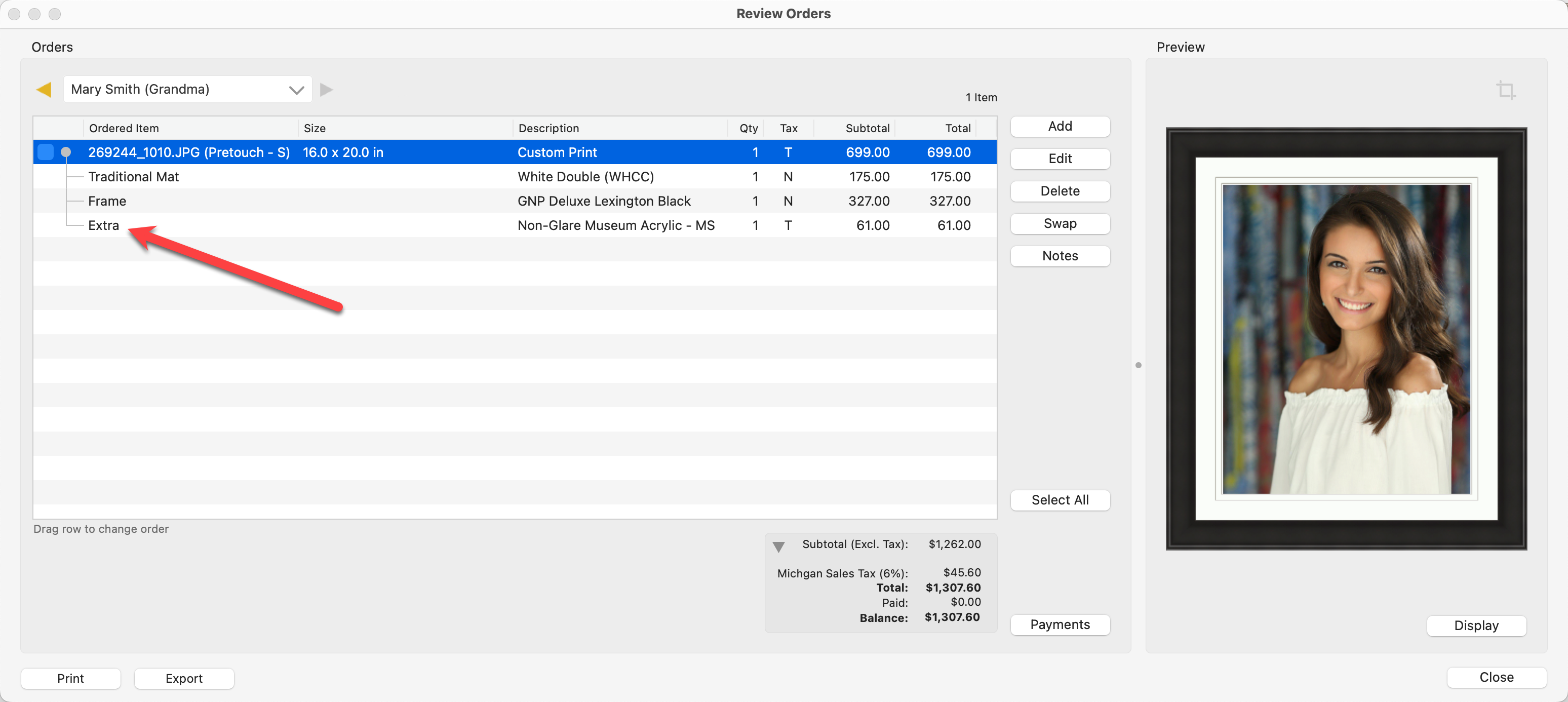Toggle blue checkbox on Custom Print row
The width and height of the screenshot is (1568, 702).
click(46, 152)
